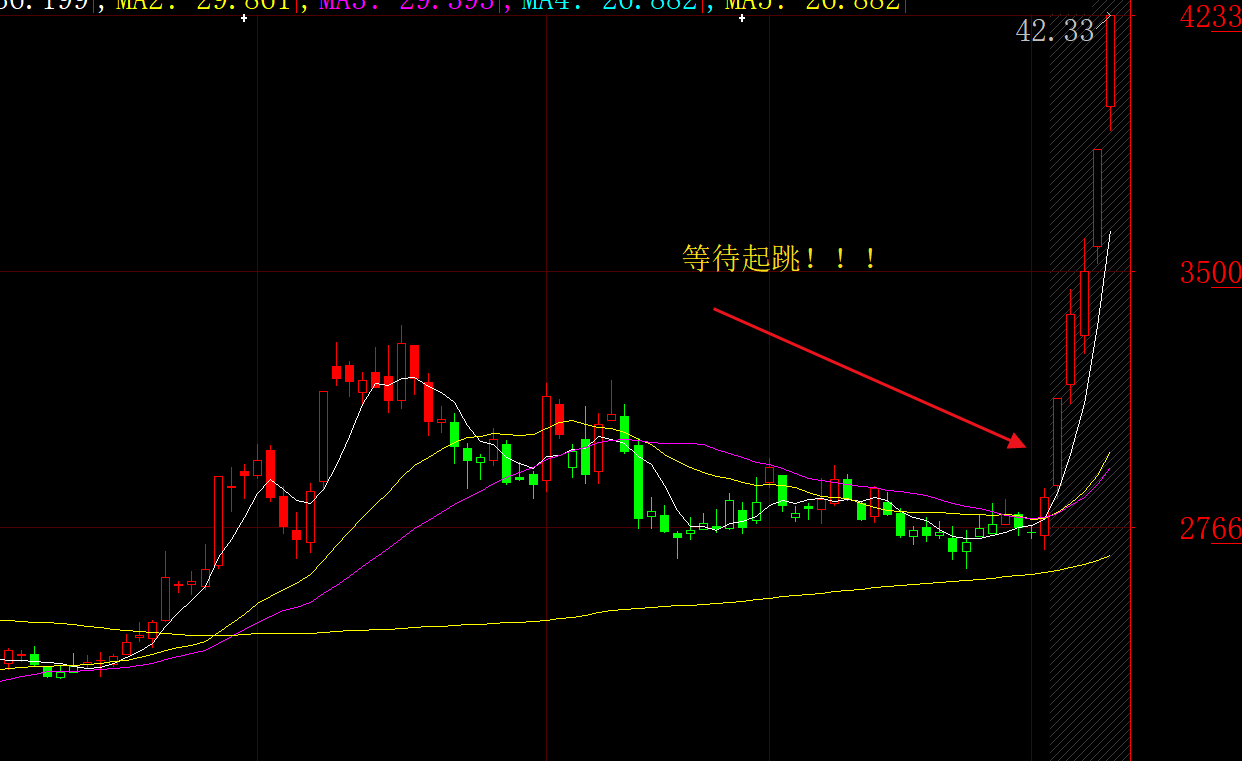
Task: Click the cyan MA4 26.882 indicator label
Action: 609,4
